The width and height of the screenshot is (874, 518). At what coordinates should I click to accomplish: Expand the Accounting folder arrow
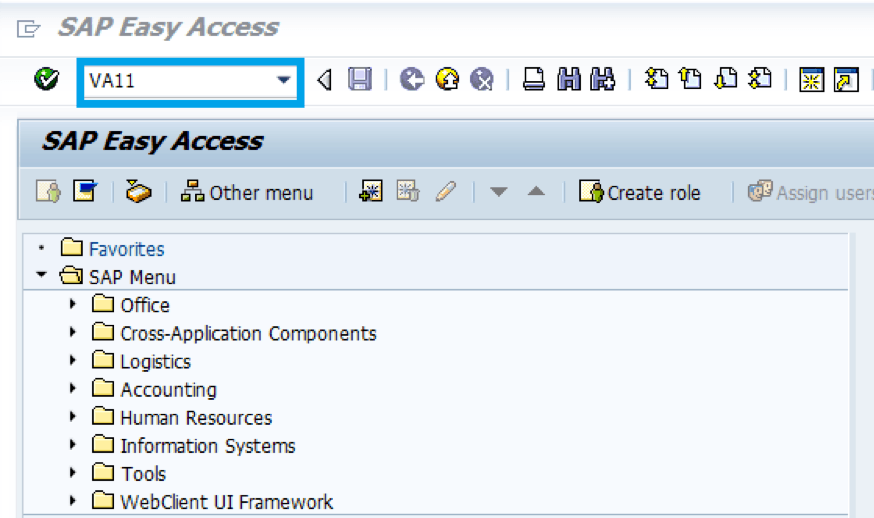coord(72,388)
